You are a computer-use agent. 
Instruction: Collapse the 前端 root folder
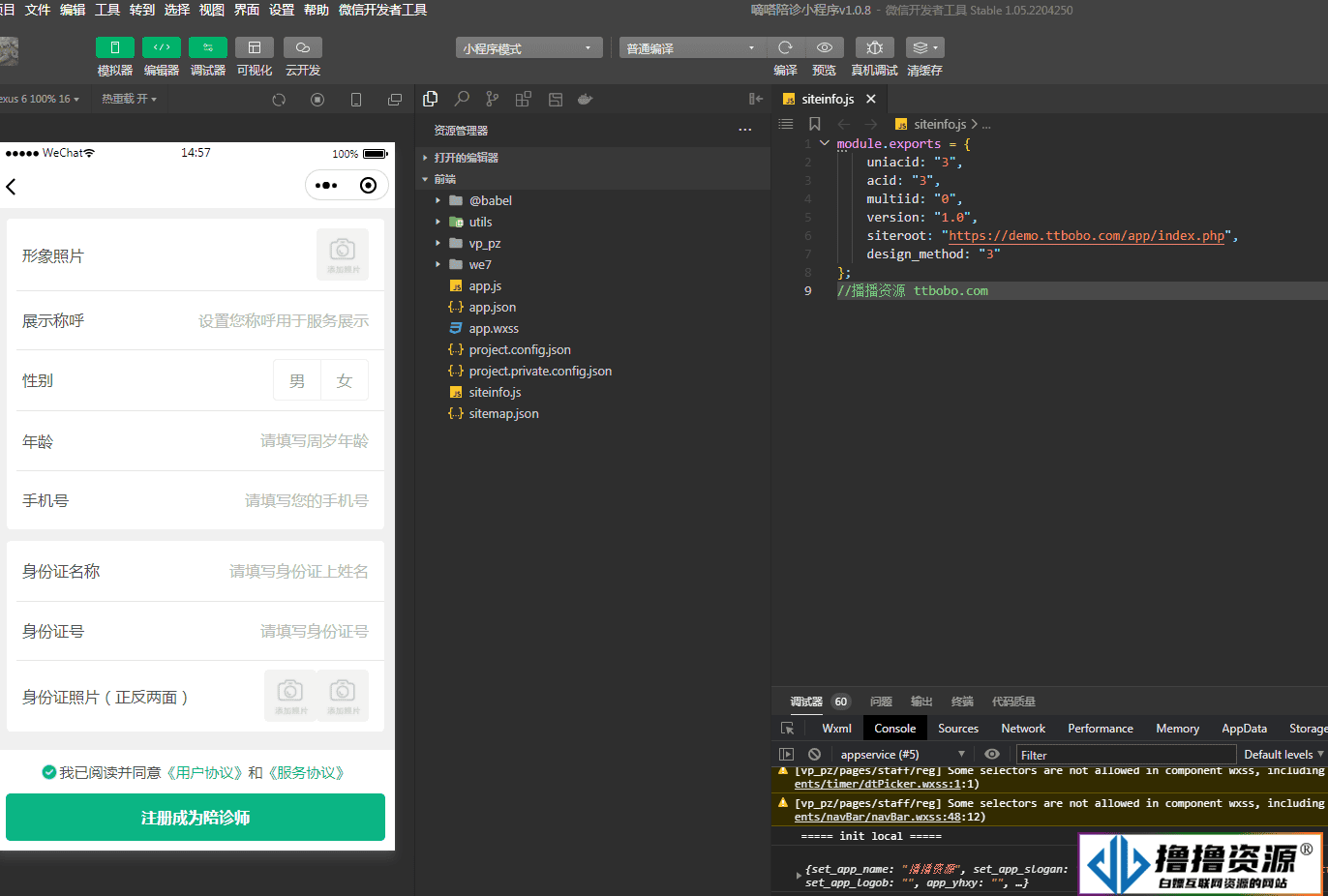593,179
